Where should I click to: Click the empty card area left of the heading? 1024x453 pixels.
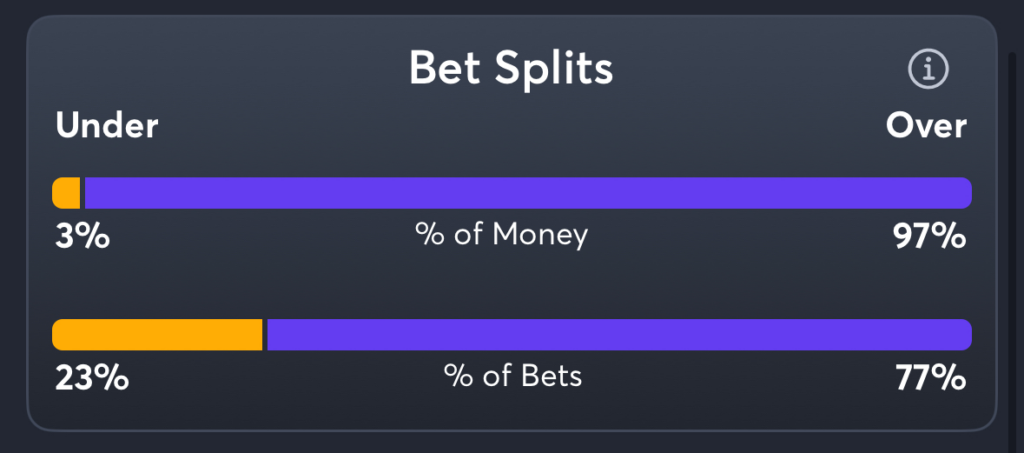216,69
